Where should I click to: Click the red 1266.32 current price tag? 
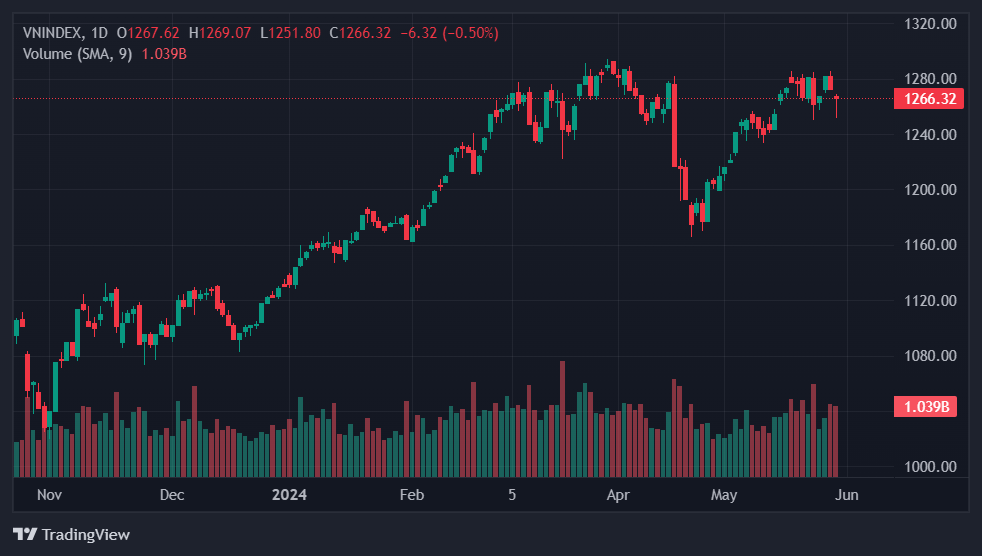pyautogui.click(x=930, y=99)
